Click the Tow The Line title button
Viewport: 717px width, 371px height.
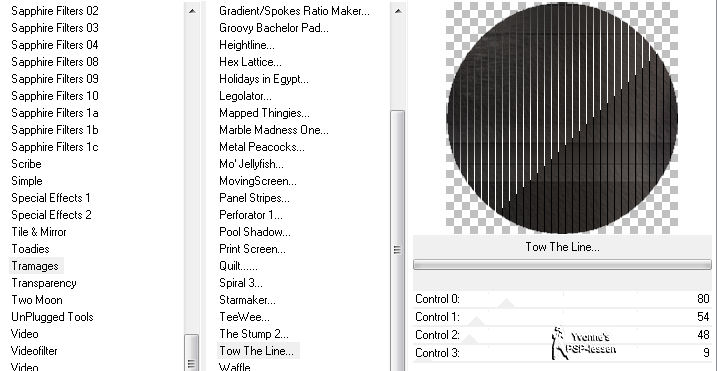(562, 247)
